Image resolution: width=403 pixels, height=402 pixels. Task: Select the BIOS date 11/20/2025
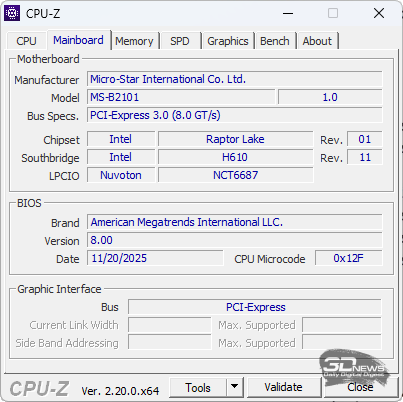[155, 258]
